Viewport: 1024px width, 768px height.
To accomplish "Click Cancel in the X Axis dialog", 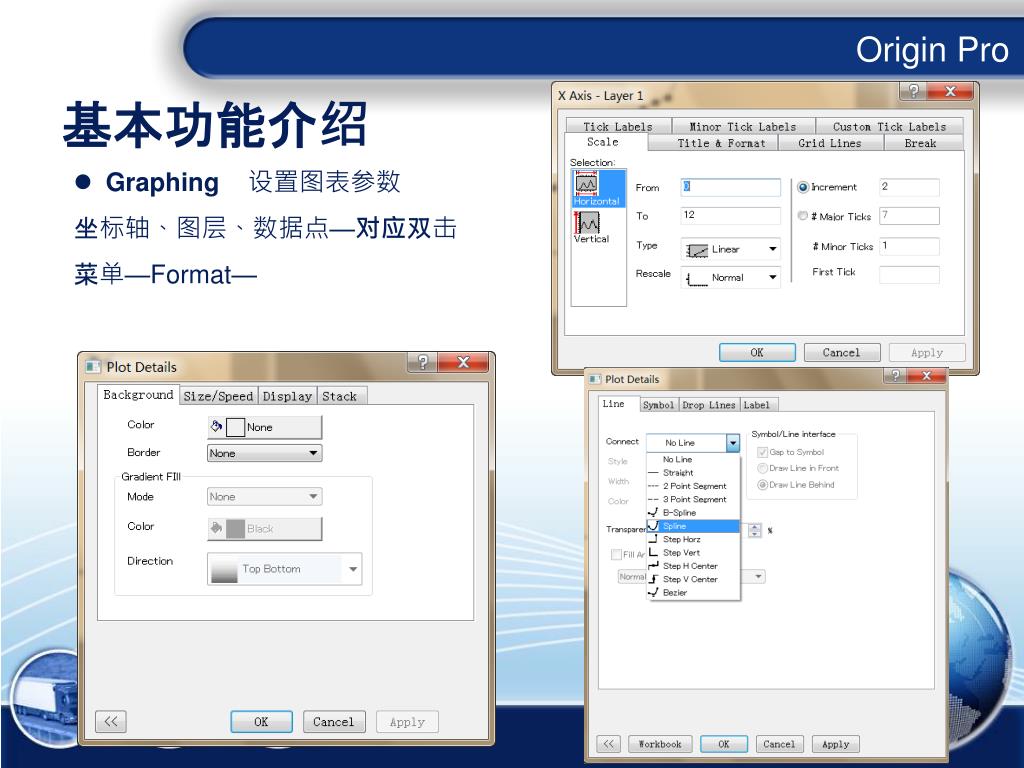I will 841,352.
